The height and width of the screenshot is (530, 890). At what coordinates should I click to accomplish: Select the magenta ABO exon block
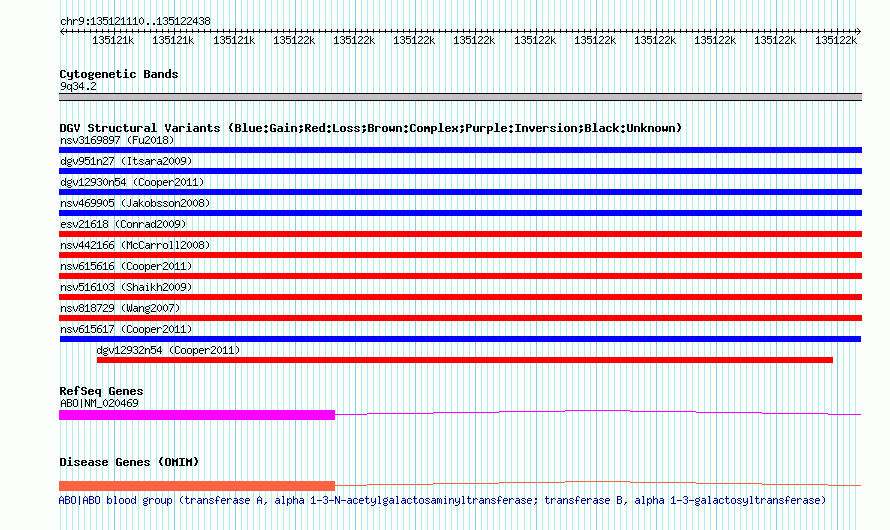[197, 415]
